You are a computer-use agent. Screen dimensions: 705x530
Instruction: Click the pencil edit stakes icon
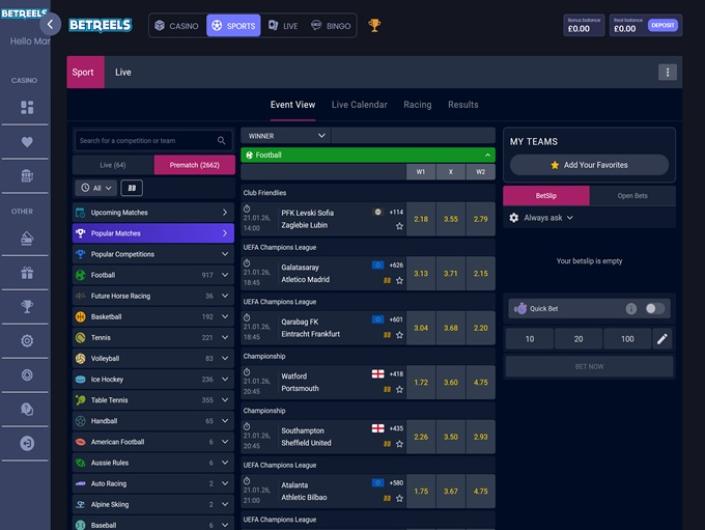tap(662, 339)
